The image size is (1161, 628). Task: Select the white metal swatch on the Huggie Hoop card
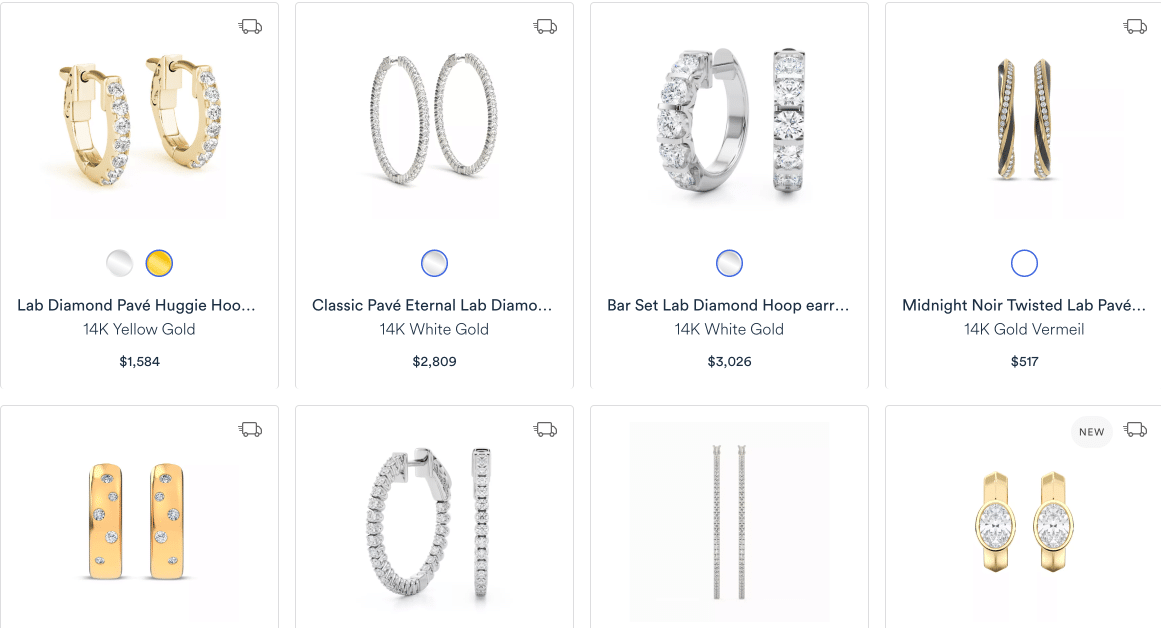point(119,262)
